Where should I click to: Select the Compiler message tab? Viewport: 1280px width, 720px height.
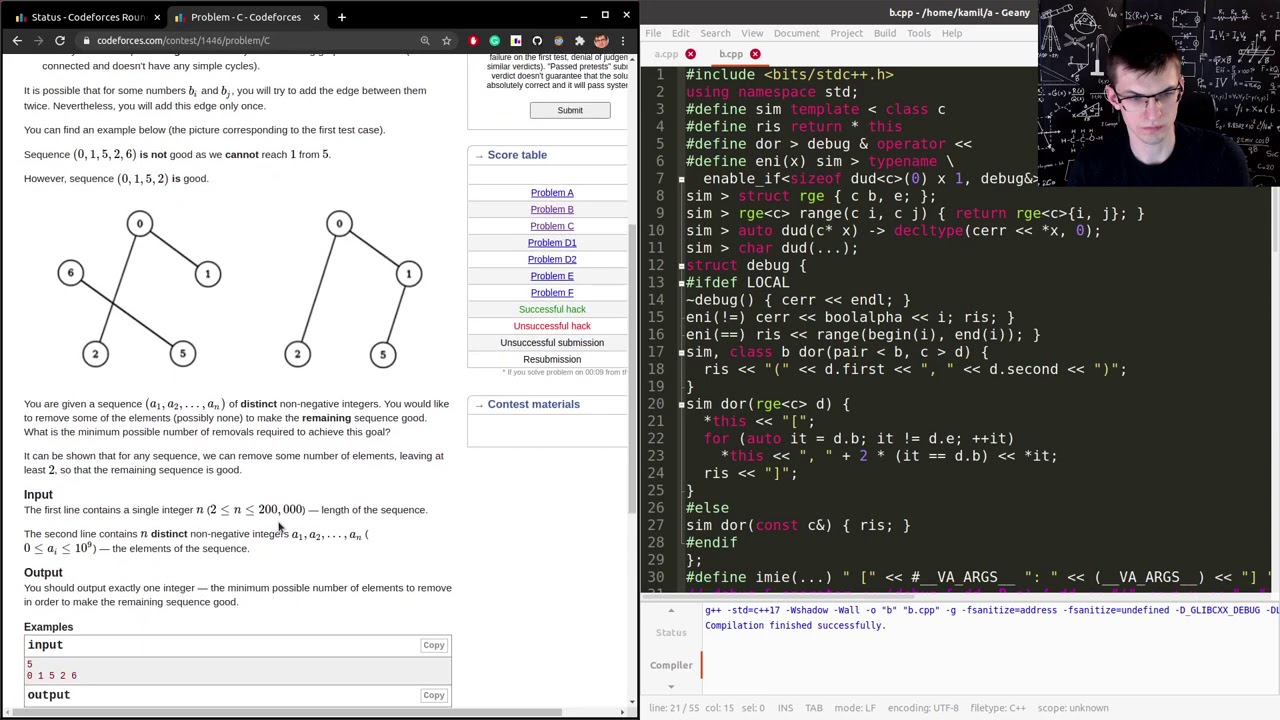[671, 665]
